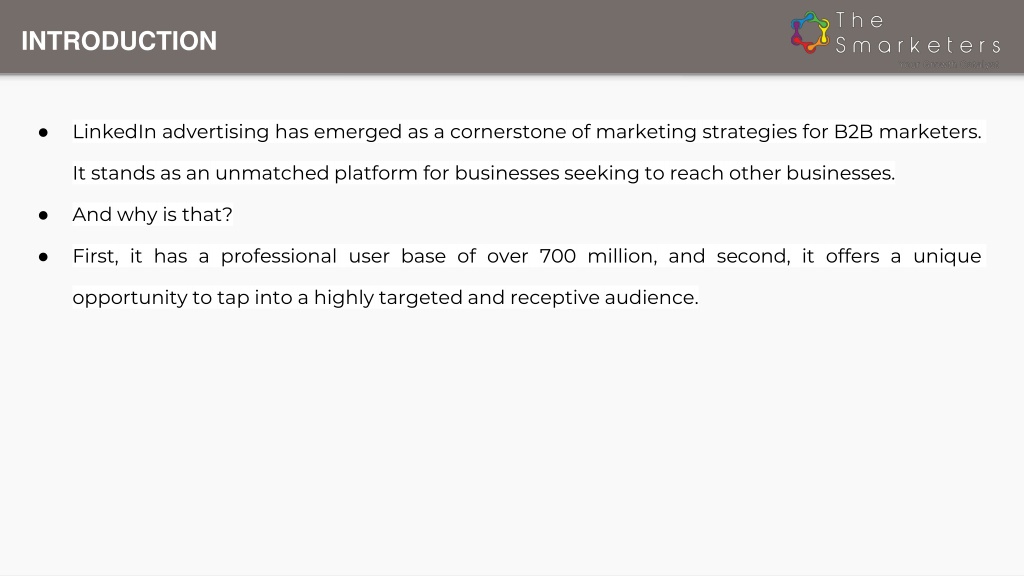
Task: Select the bullet before 'LinkedIn advertising'
Action: (43, 133)
